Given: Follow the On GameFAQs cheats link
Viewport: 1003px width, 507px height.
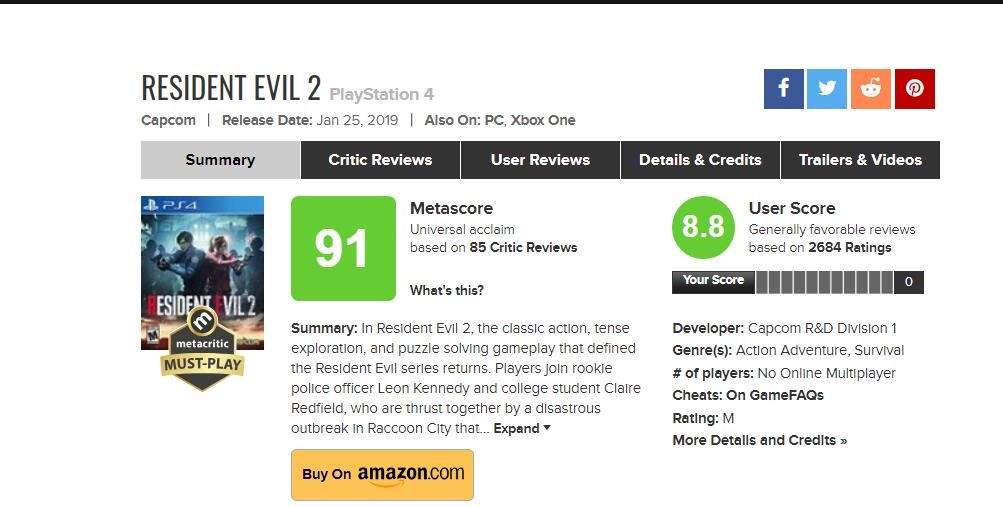Looking at the screenshot, I should (x=775, y=395).
